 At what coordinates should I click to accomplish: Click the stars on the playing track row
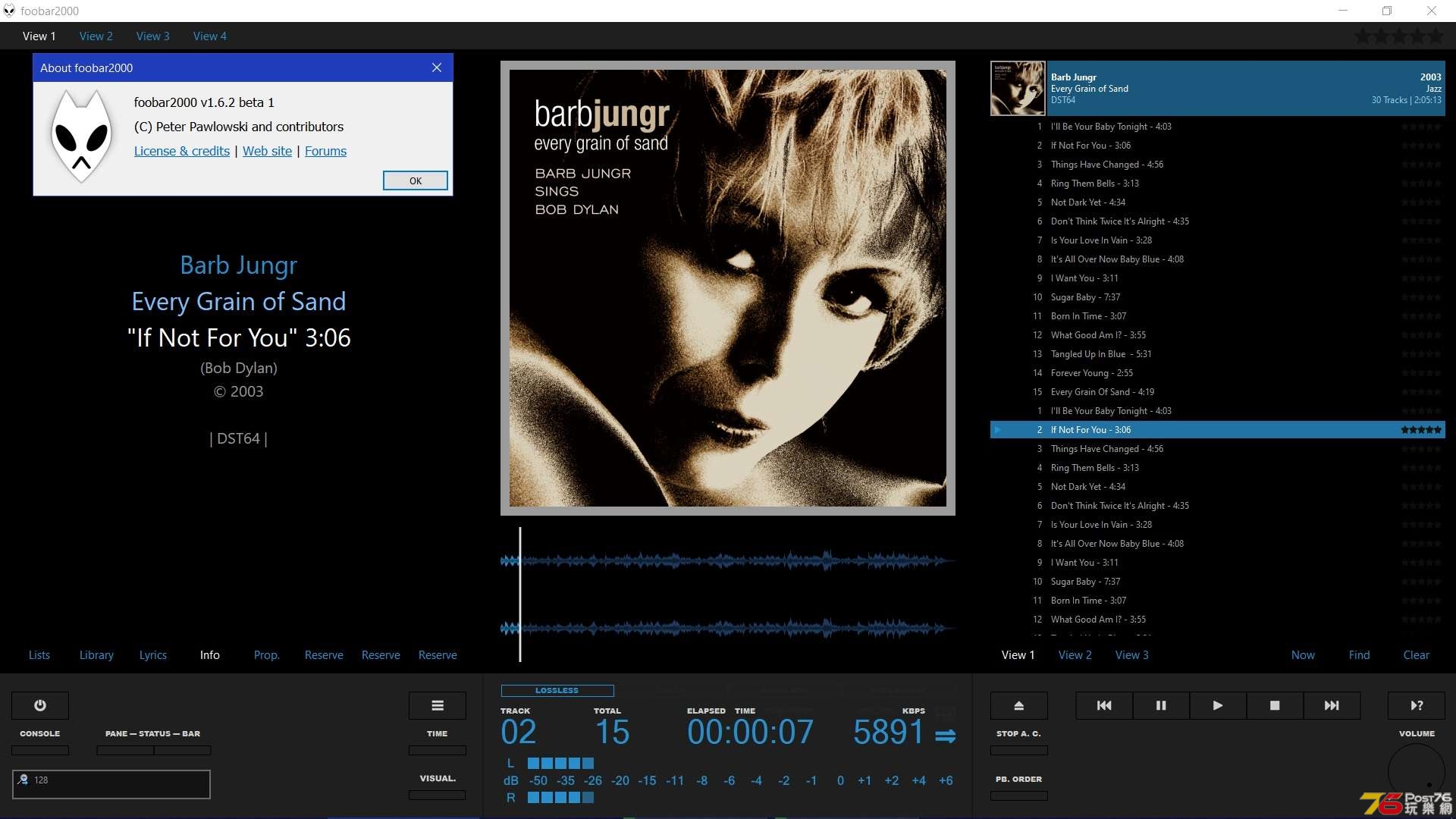pyautogui.click(x=1421, y=430)
